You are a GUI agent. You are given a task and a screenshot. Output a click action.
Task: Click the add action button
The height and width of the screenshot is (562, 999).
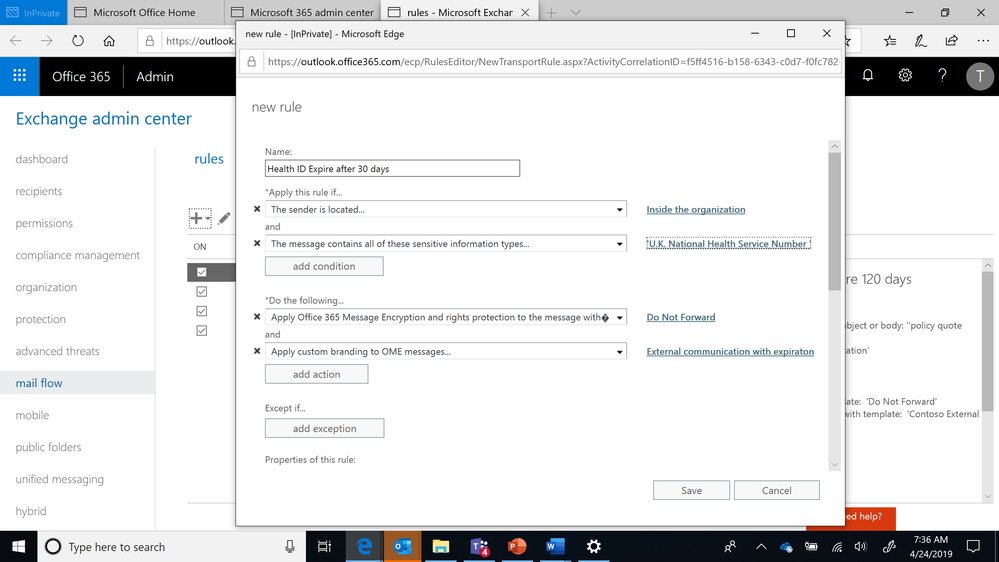pyautogui.click(x=317, y=374)
